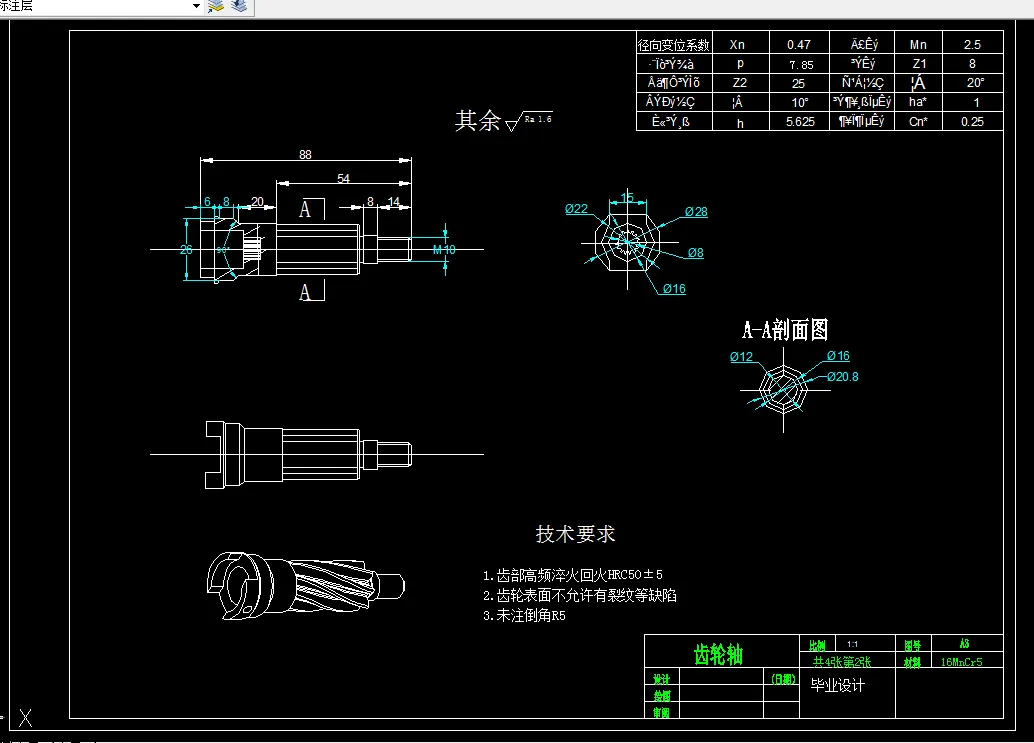This screenshot has height=743, width=1034.
Task: Select the Xn cell in parameter table
Action: 737,45
